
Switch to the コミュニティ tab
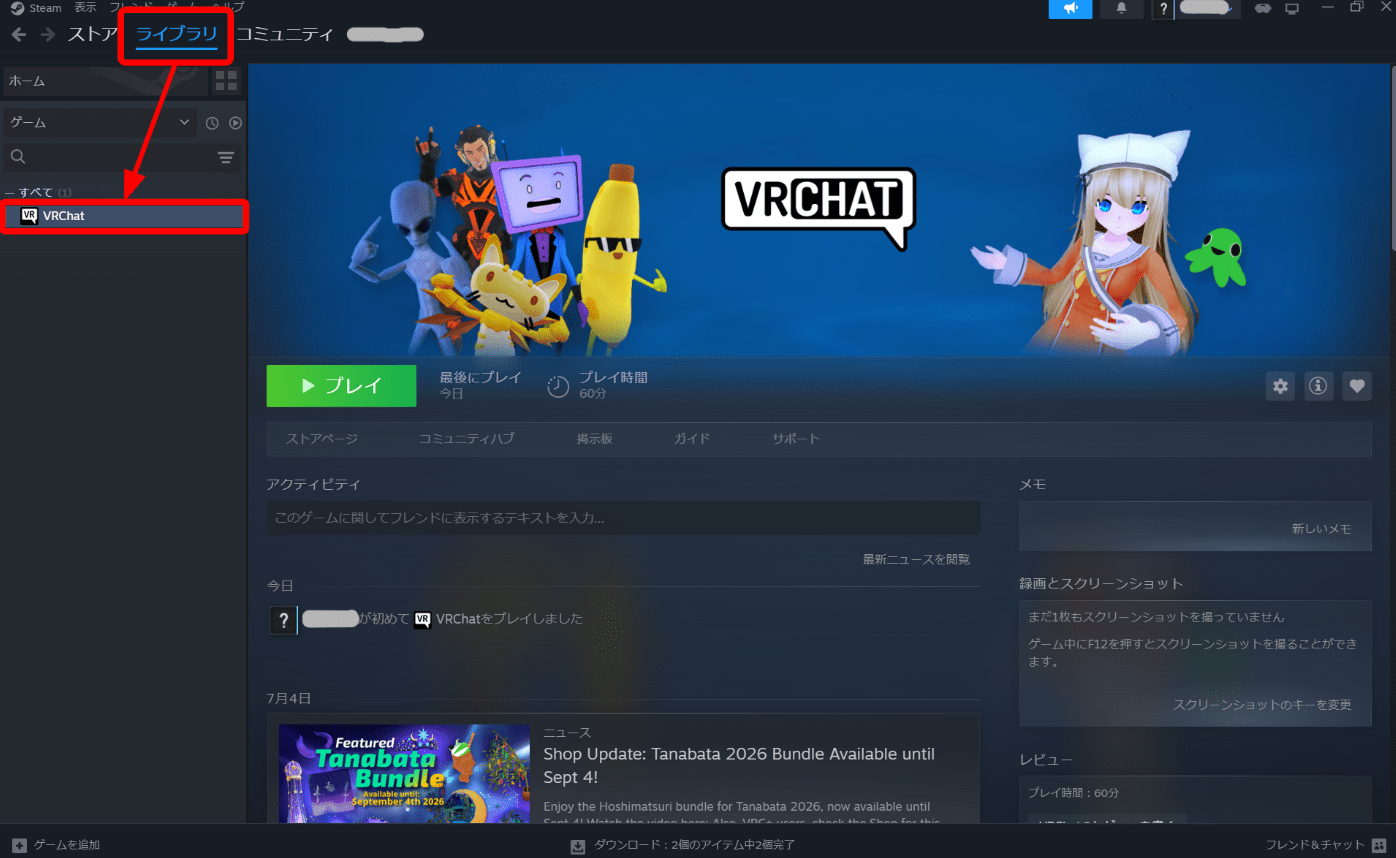pyautogui.click(x=284, y=35)
